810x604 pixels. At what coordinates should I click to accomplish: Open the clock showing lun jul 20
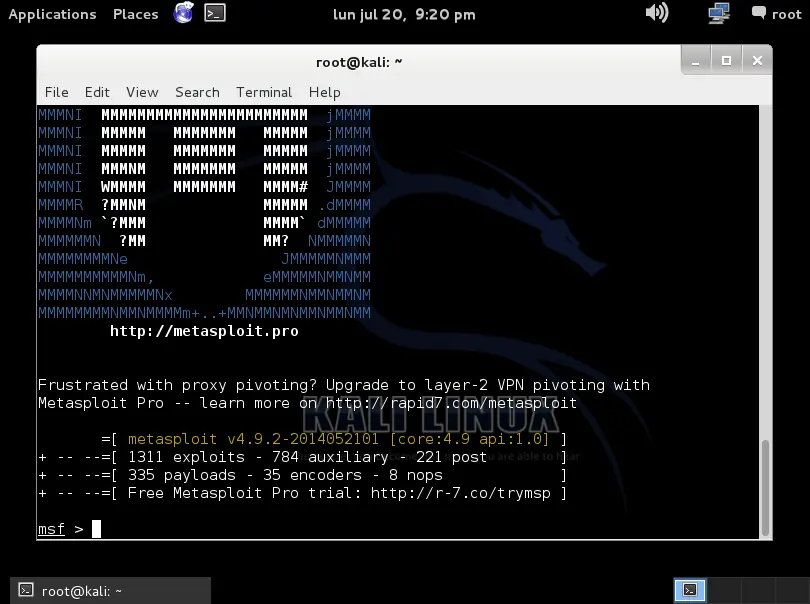(404, 14)
